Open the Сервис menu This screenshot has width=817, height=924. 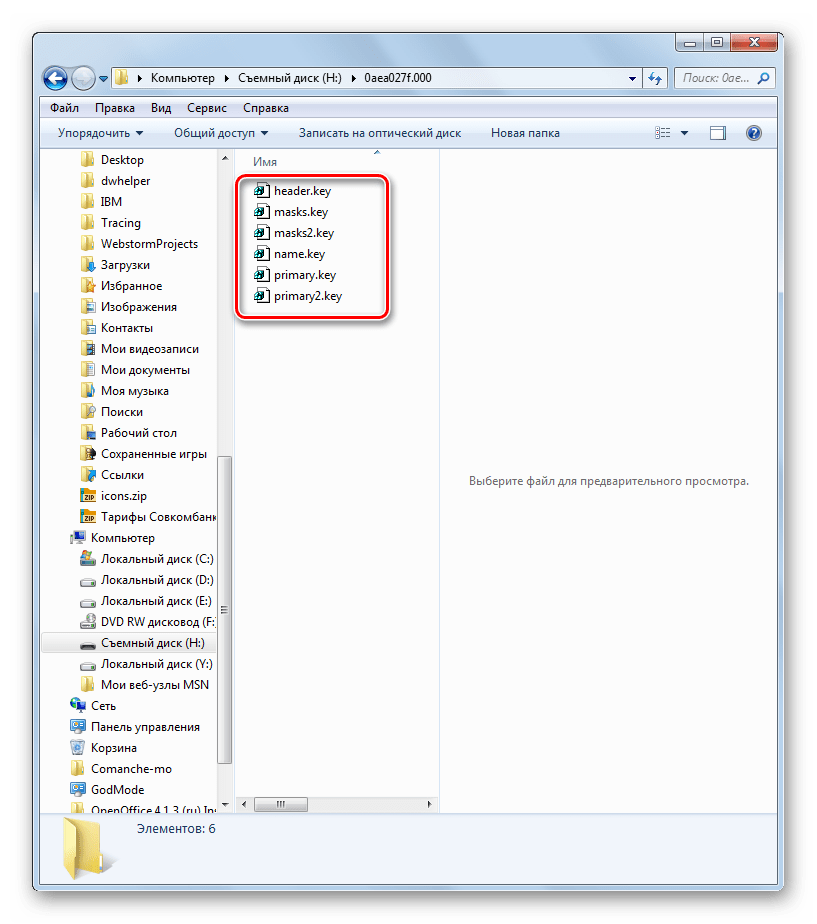pyautogui.click(x=206, y=108)
